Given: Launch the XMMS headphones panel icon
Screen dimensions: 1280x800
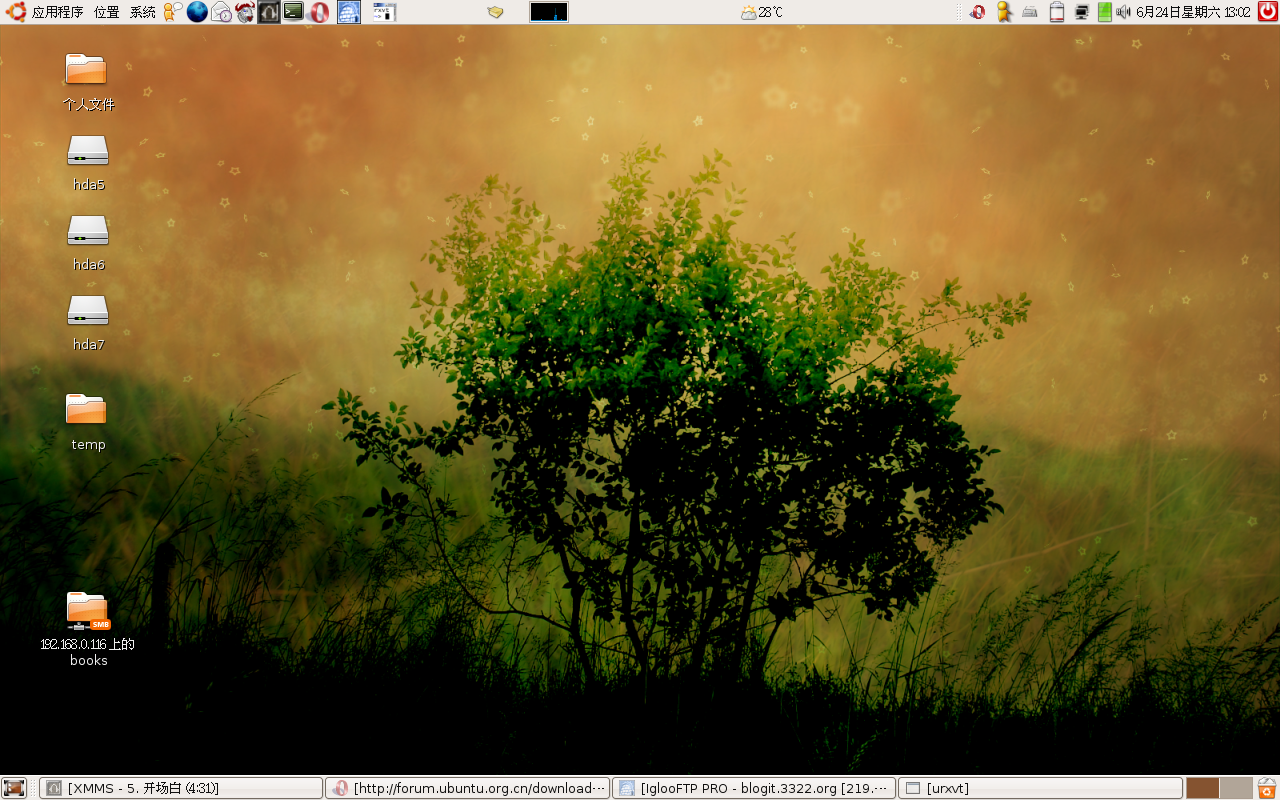Looking at the screenshot, I should (x=269, y=12).
